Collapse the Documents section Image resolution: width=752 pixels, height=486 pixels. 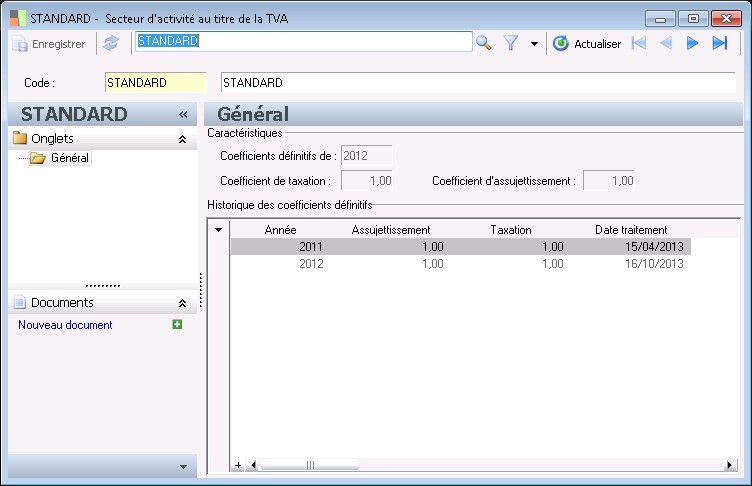[x=182, y=303]
